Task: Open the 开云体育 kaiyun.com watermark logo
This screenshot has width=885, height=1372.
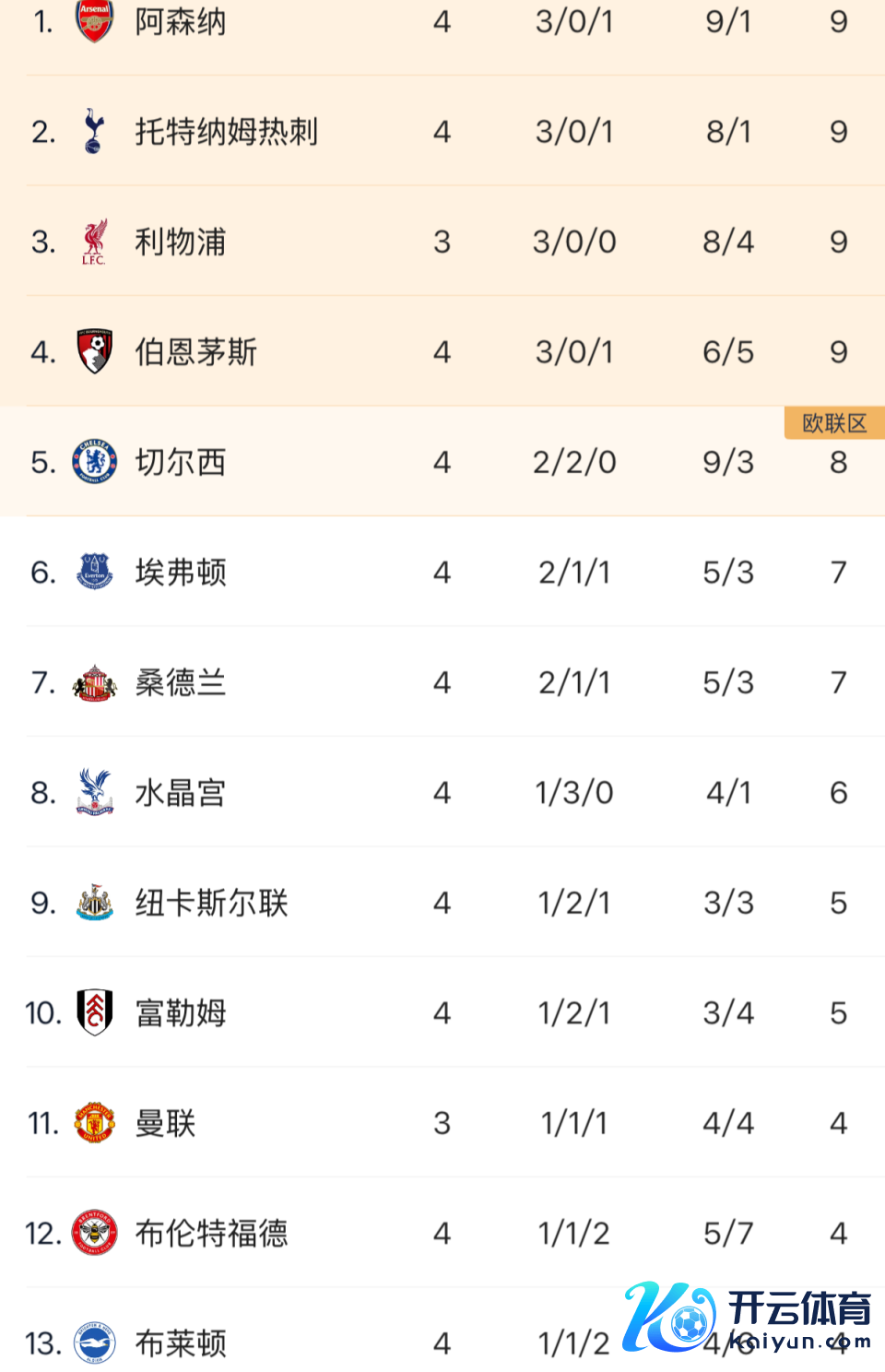Action: 747,1317
